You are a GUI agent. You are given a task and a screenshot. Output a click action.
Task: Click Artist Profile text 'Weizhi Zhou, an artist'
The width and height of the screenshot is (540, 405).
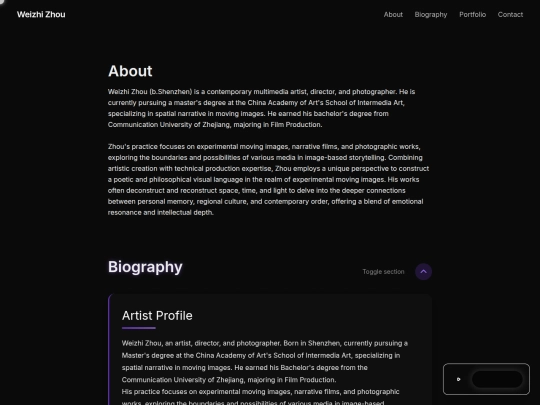pos(264,361)
